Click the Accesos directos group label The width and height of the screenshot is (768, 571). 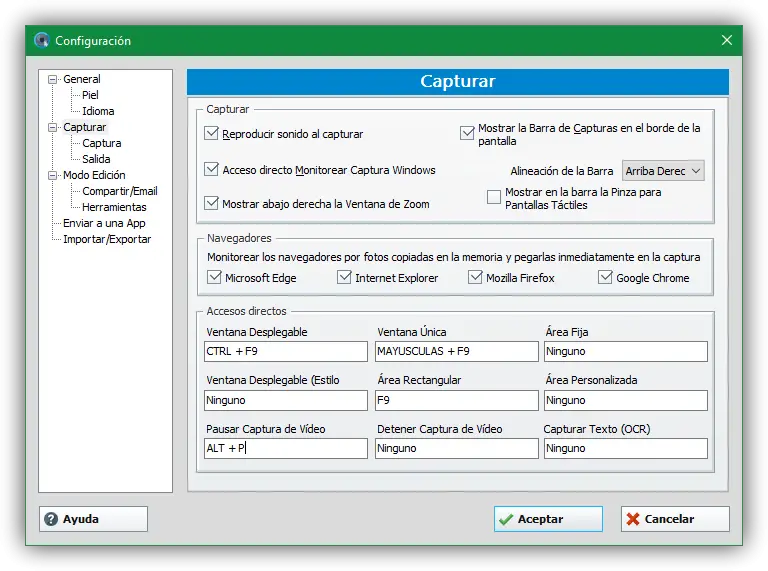click(246, 311)
